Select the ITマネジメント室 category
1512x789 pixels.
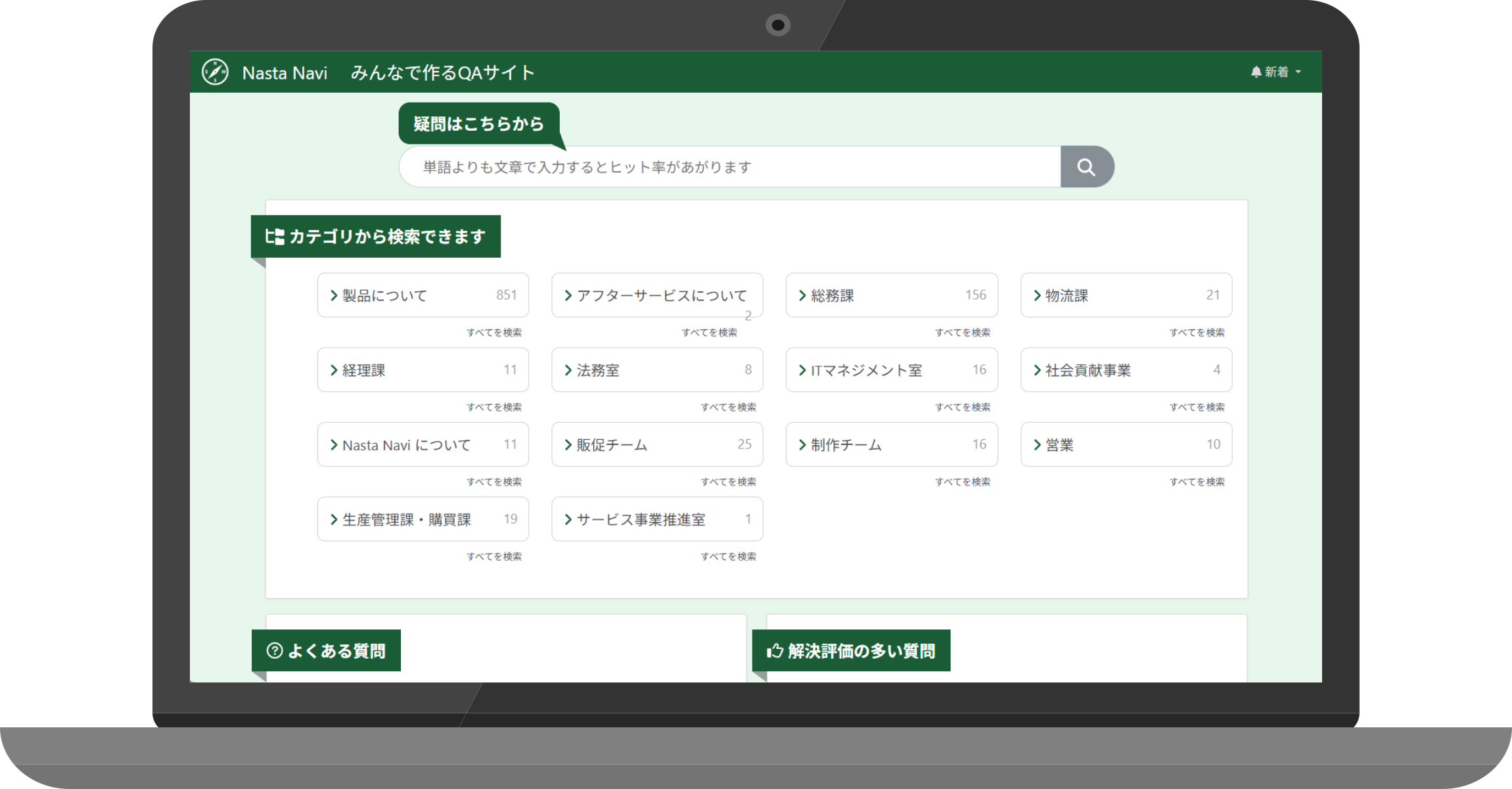(x=891, y=370)
